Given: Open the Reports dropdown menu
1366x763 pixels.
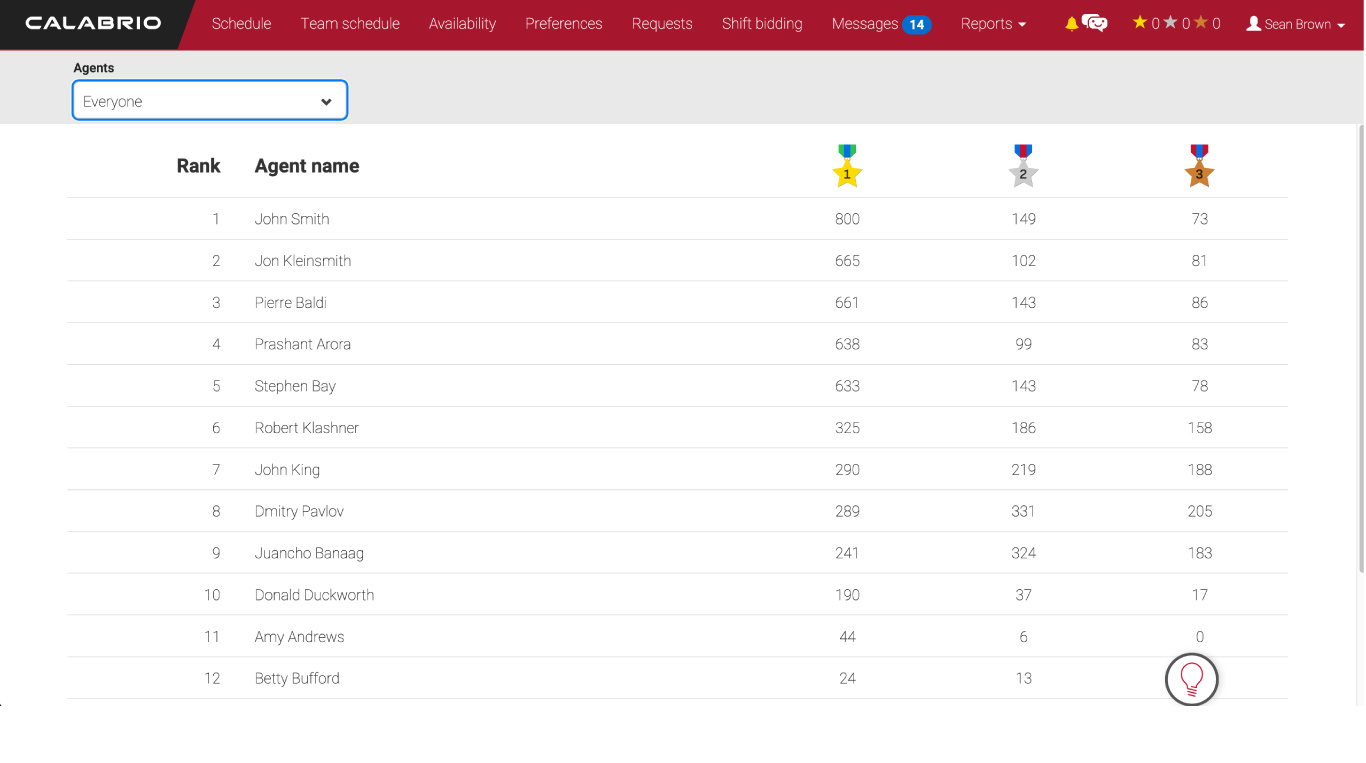Looking at the screenshot, I should (993, 23).
